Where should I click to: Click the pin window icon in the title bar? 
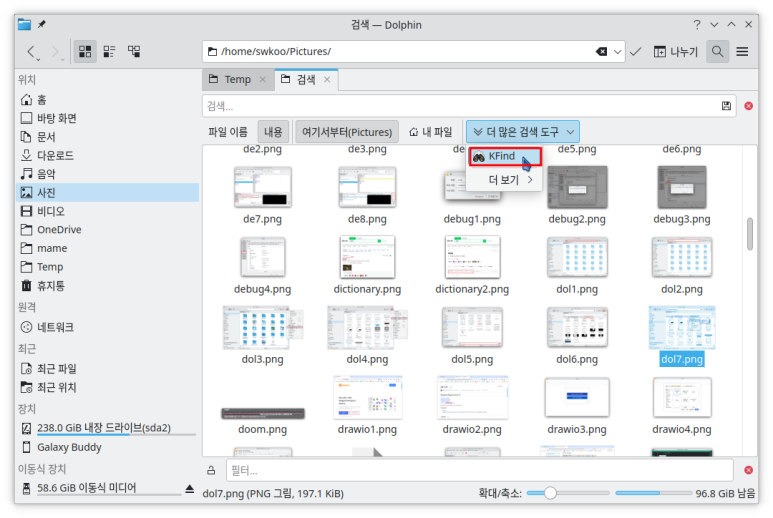[x=42, y=24]
